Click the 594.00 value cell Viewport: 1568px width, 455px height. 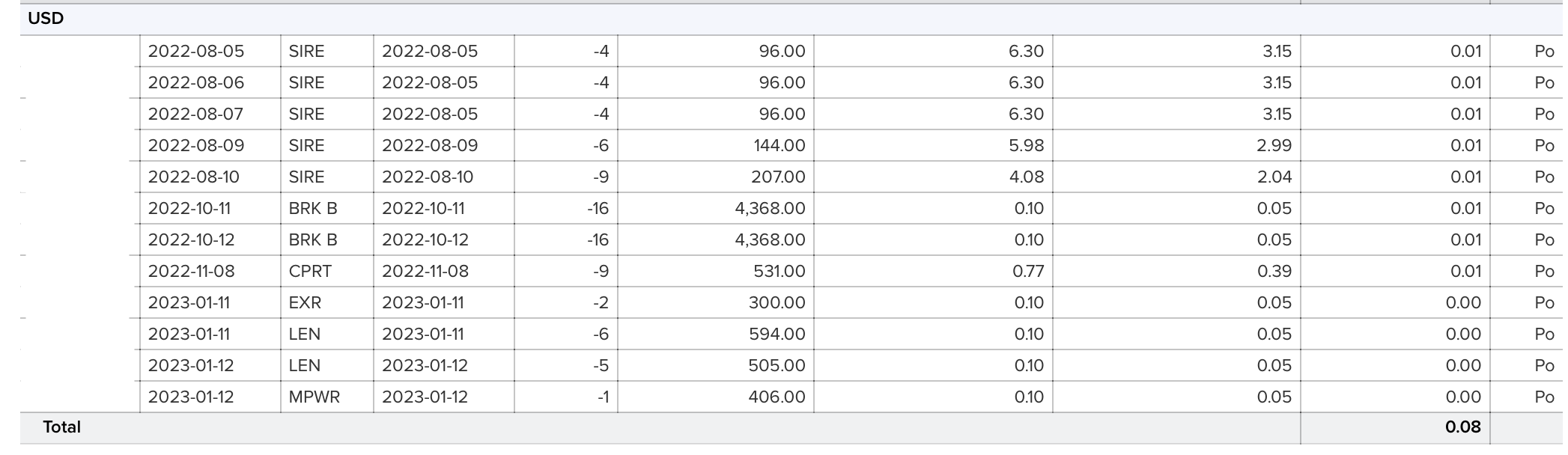[x=777, y=335]
